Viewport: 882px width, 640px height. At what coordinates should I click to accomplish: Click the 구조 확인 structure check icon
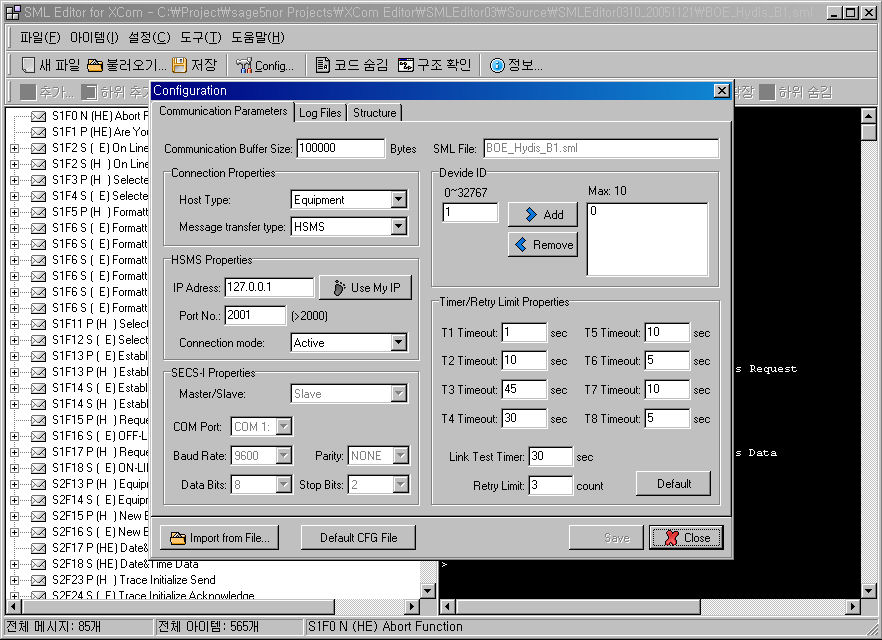coord(406,66)
